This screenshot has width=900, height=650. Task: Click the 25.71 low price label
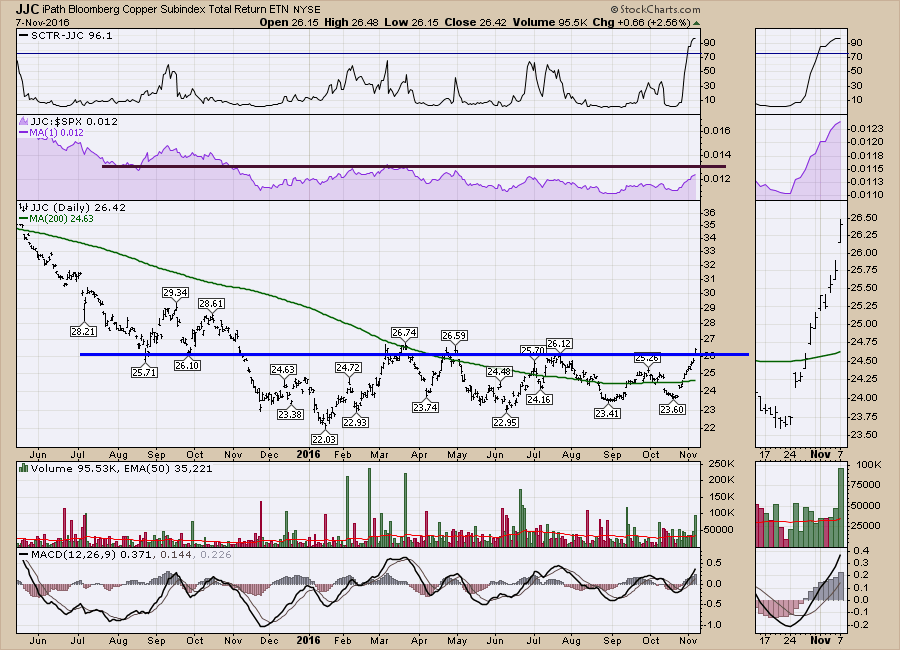pyautogui.click(x=144, y=372)
